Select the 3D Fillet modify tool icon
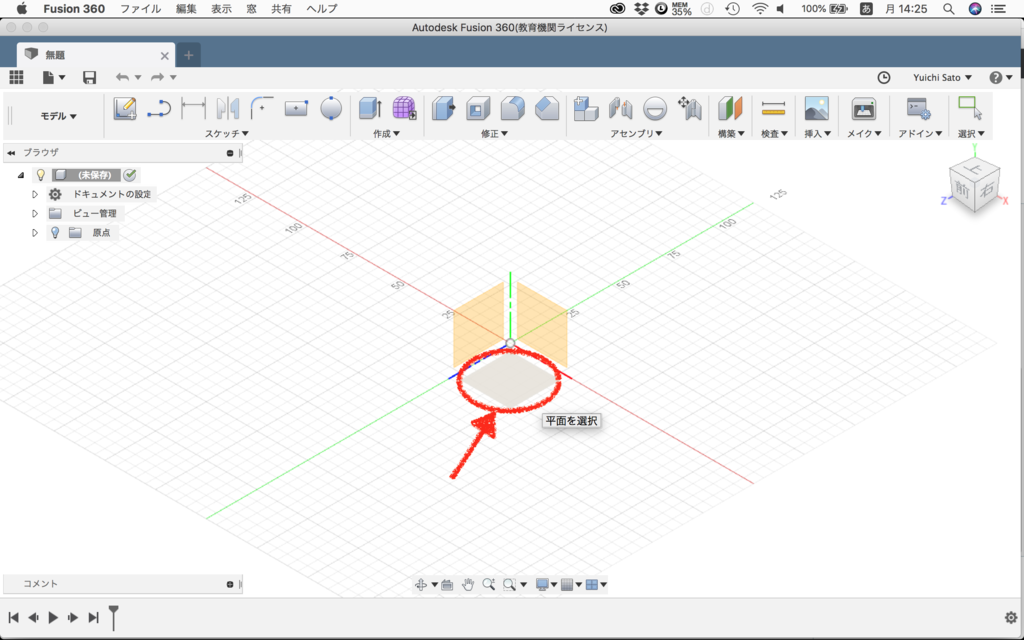1024x640 pixels. [513, 108]
